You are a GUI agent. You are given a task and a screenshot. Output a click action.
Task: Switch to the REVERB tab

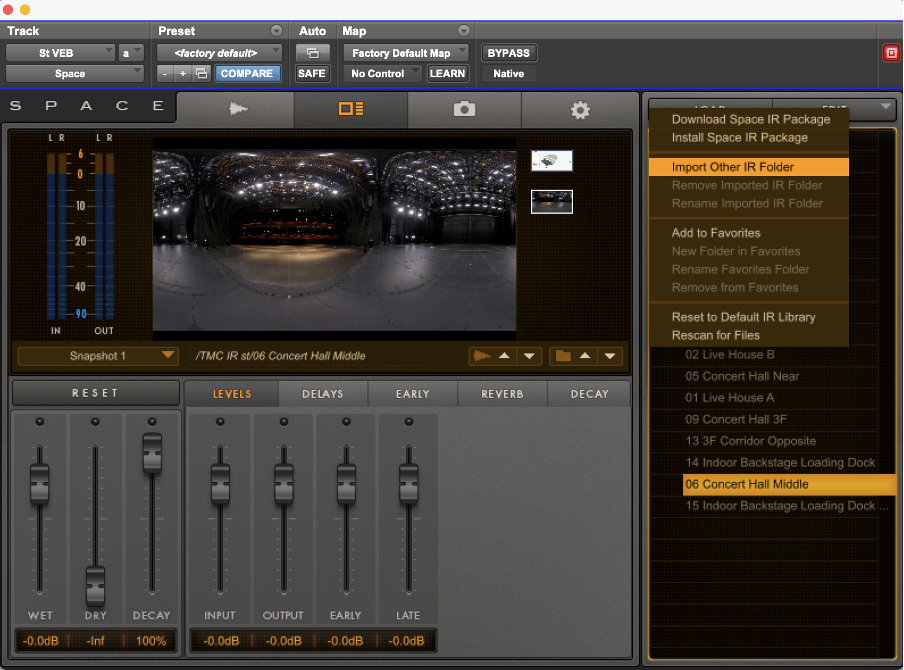[x=502, y=394]
